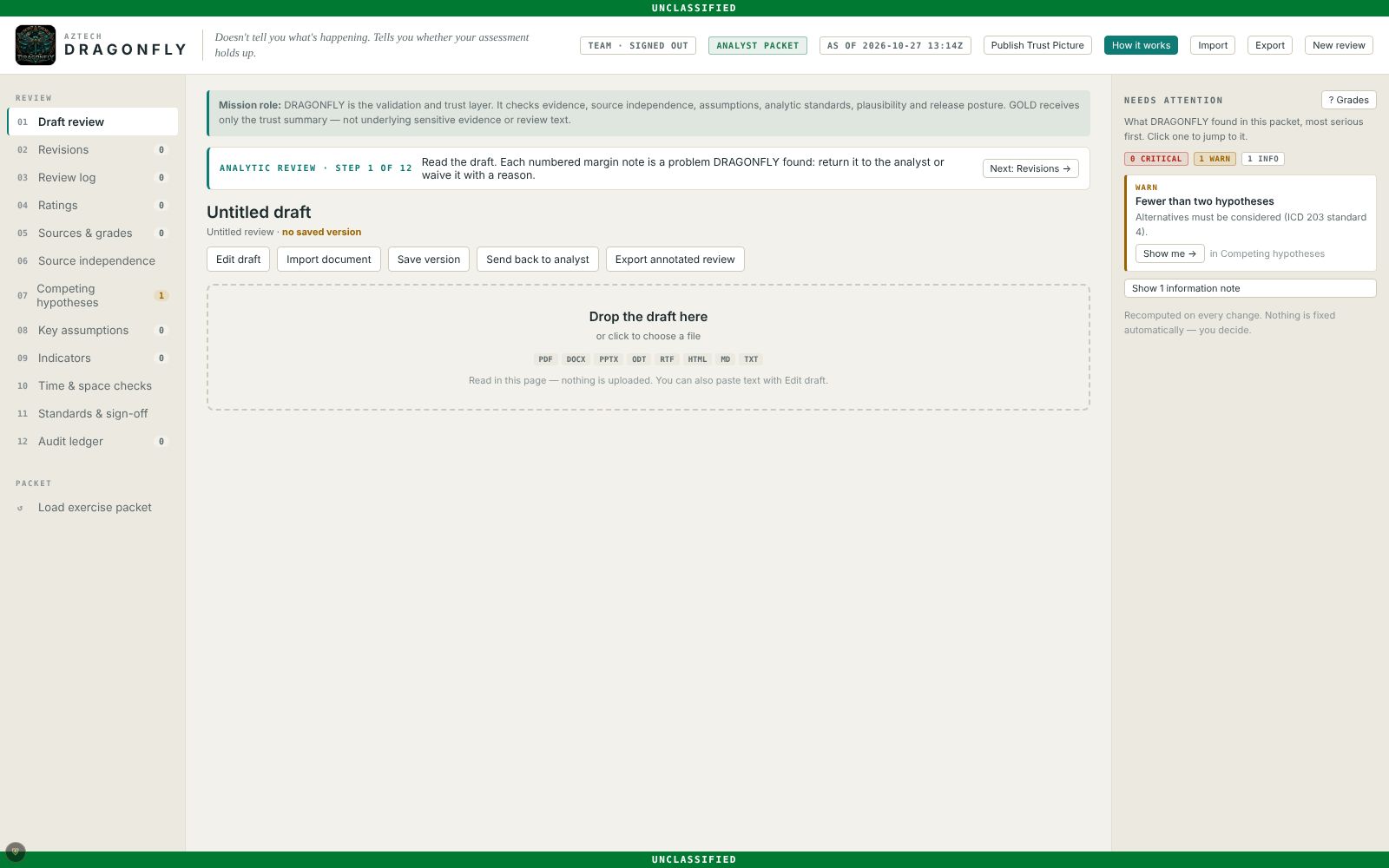Switch to the Review log section
This screenshot has width=1389, height=868.
[93, 177]
